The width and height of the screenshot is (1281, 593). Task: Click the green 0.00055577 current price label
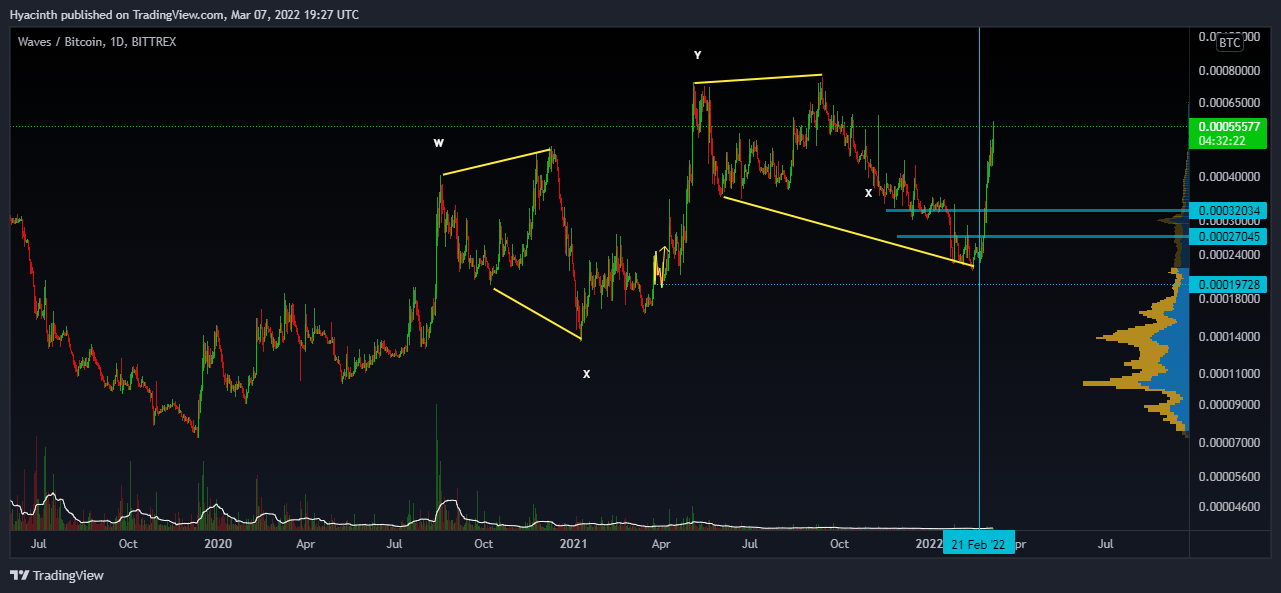1227,127
